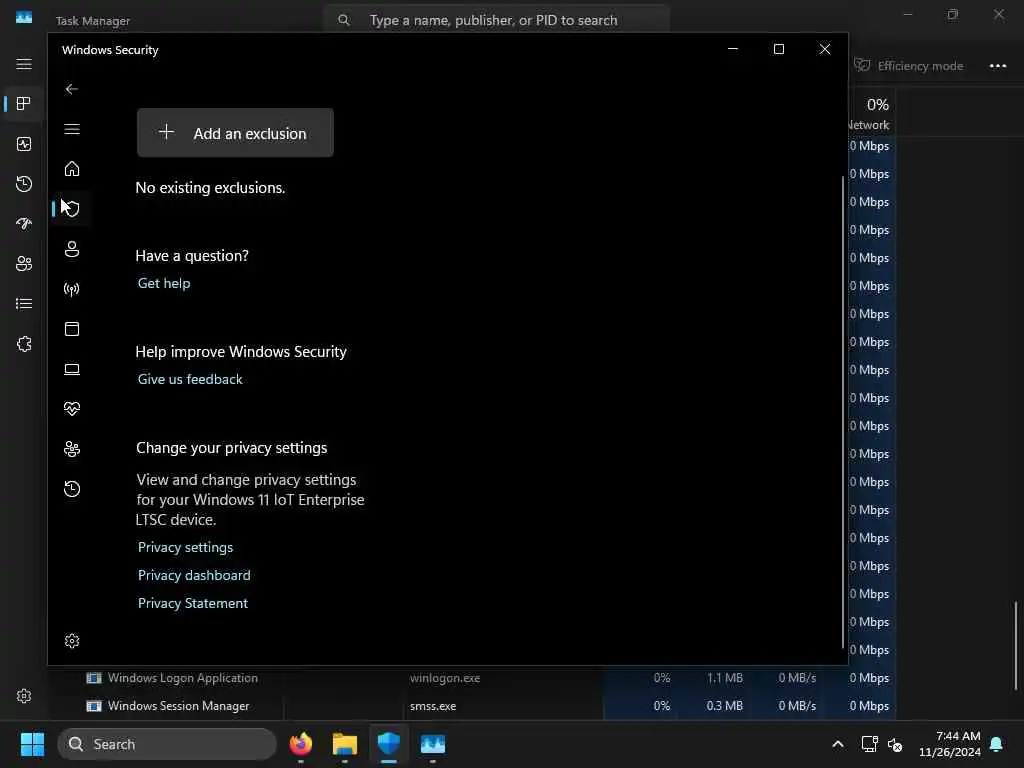The width and height of the screenshot is (1024, 768).
Task: Select Task Manager Users icon
Action: (24, 264)
